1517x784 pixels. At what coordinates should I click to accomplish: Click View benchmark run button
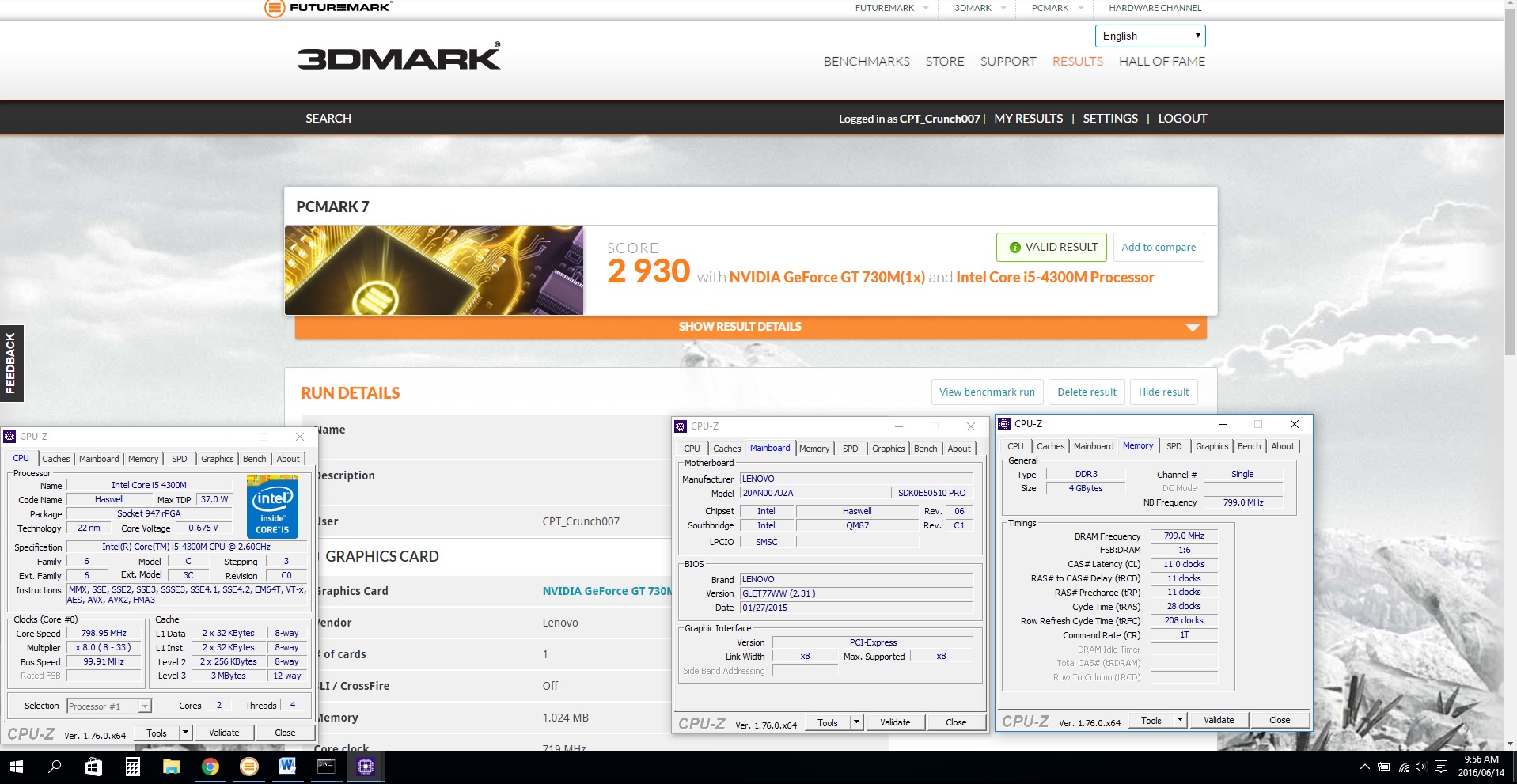click(x=987, y=392)
